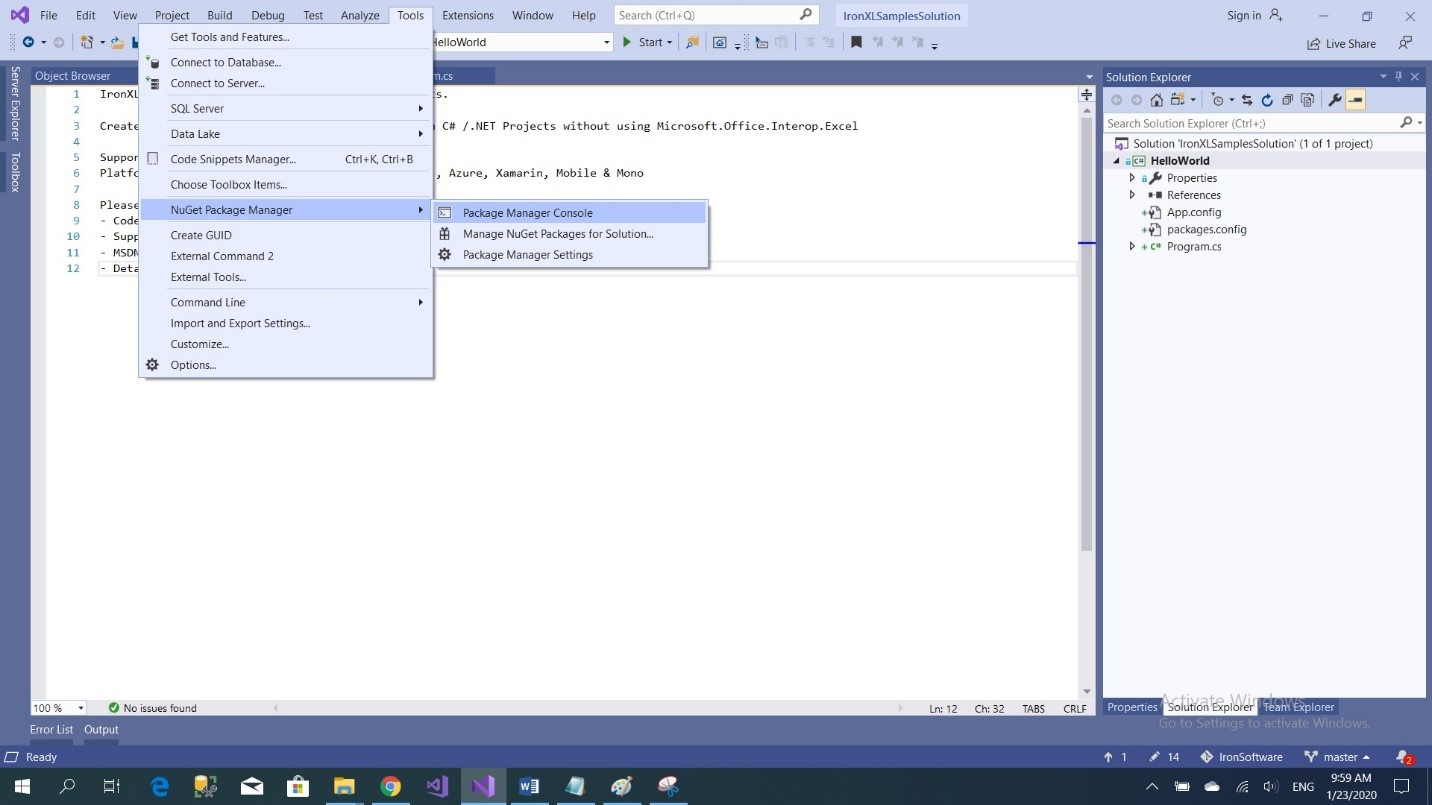The image size is (1432, 805).
Task: Open notifications bell in status bar
Action: [1403, 757]
